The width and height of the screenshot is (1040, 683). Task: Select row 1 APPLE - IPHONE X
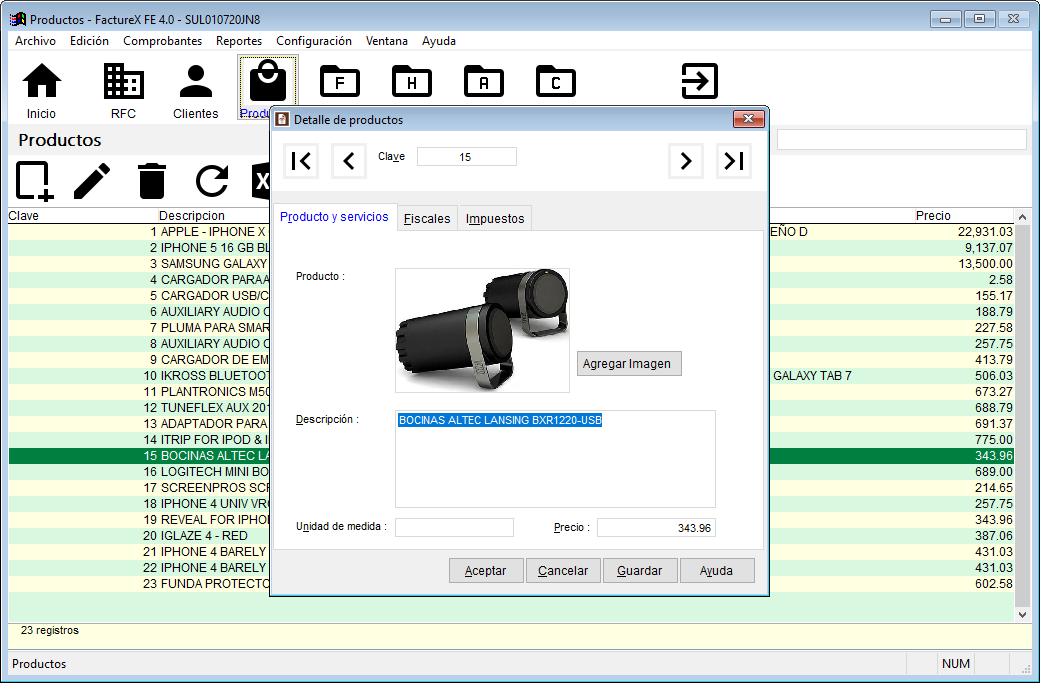(511, 231)
